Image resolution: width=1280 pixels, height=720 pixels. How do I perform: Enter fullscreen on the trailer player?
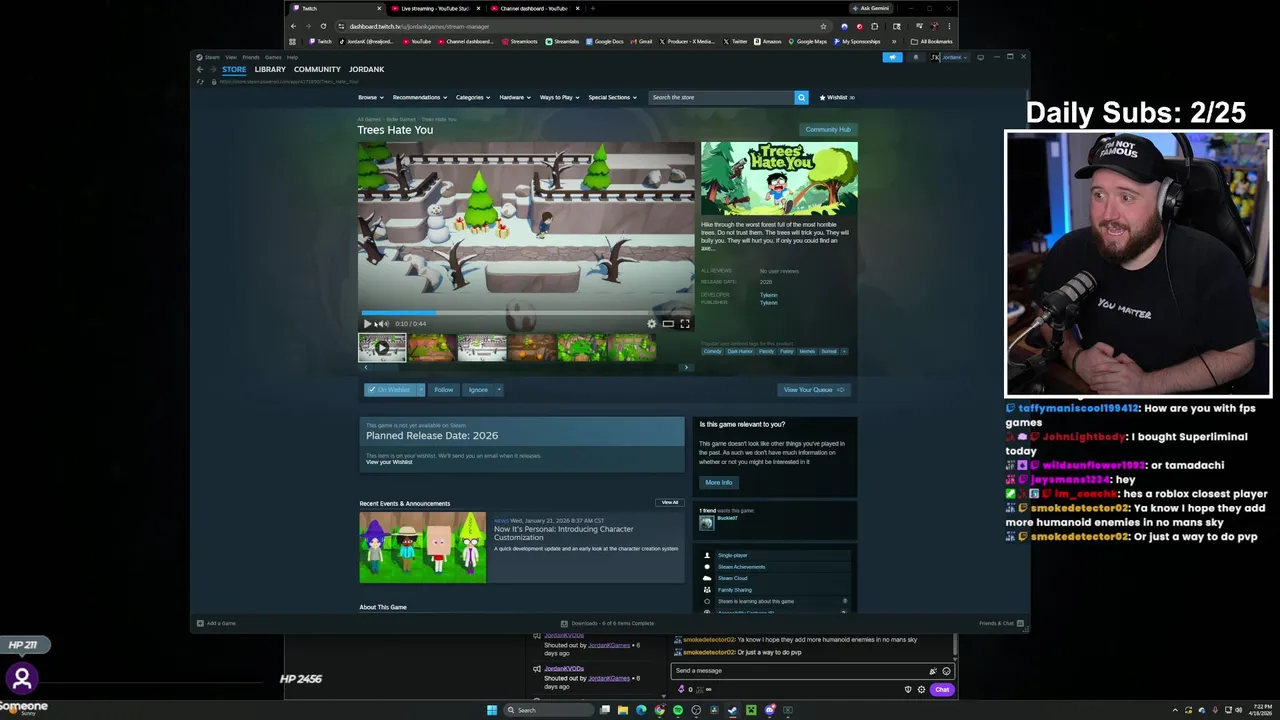point(685,324)
